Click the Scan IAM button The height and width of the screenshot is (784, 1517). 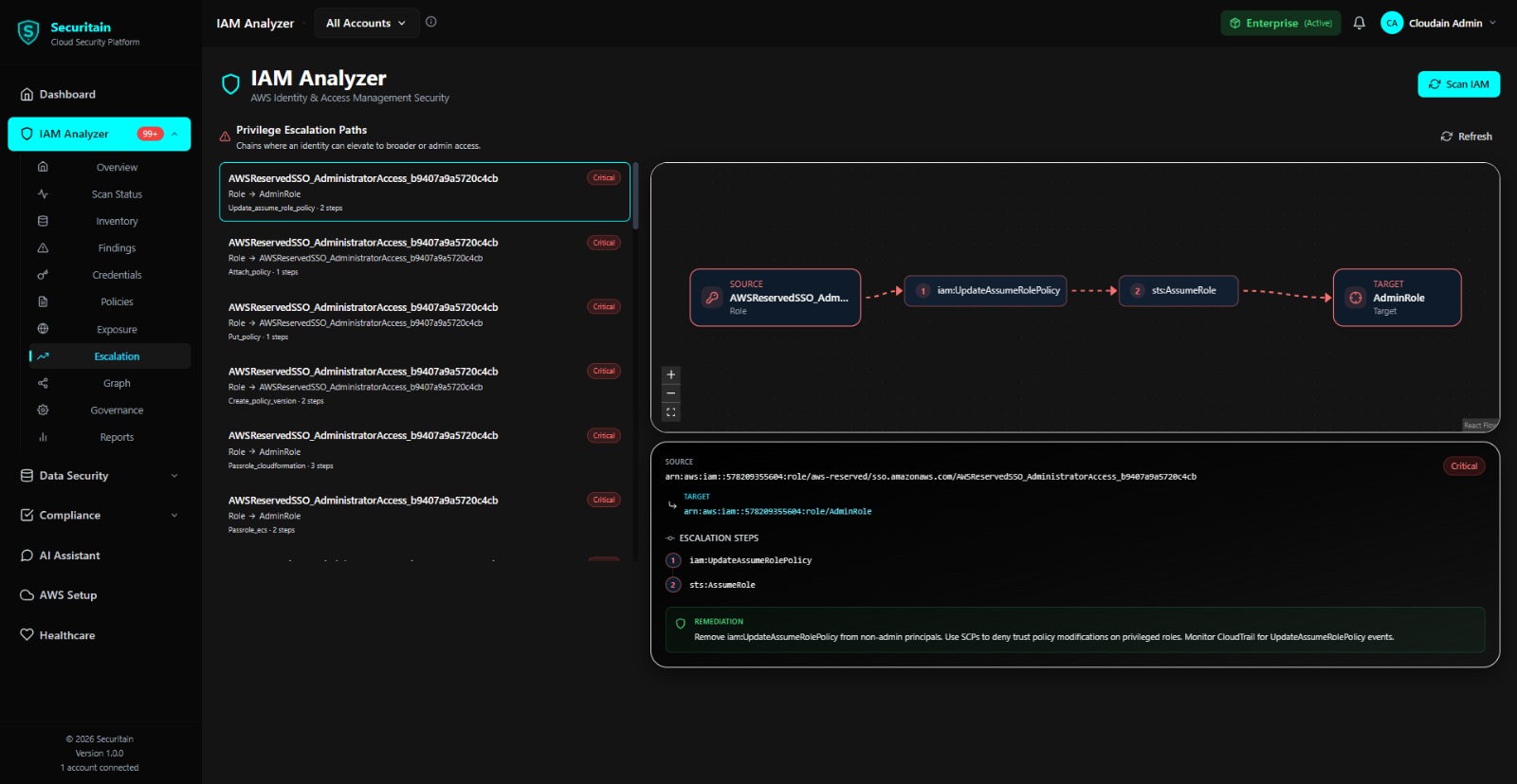(1458, 84)
